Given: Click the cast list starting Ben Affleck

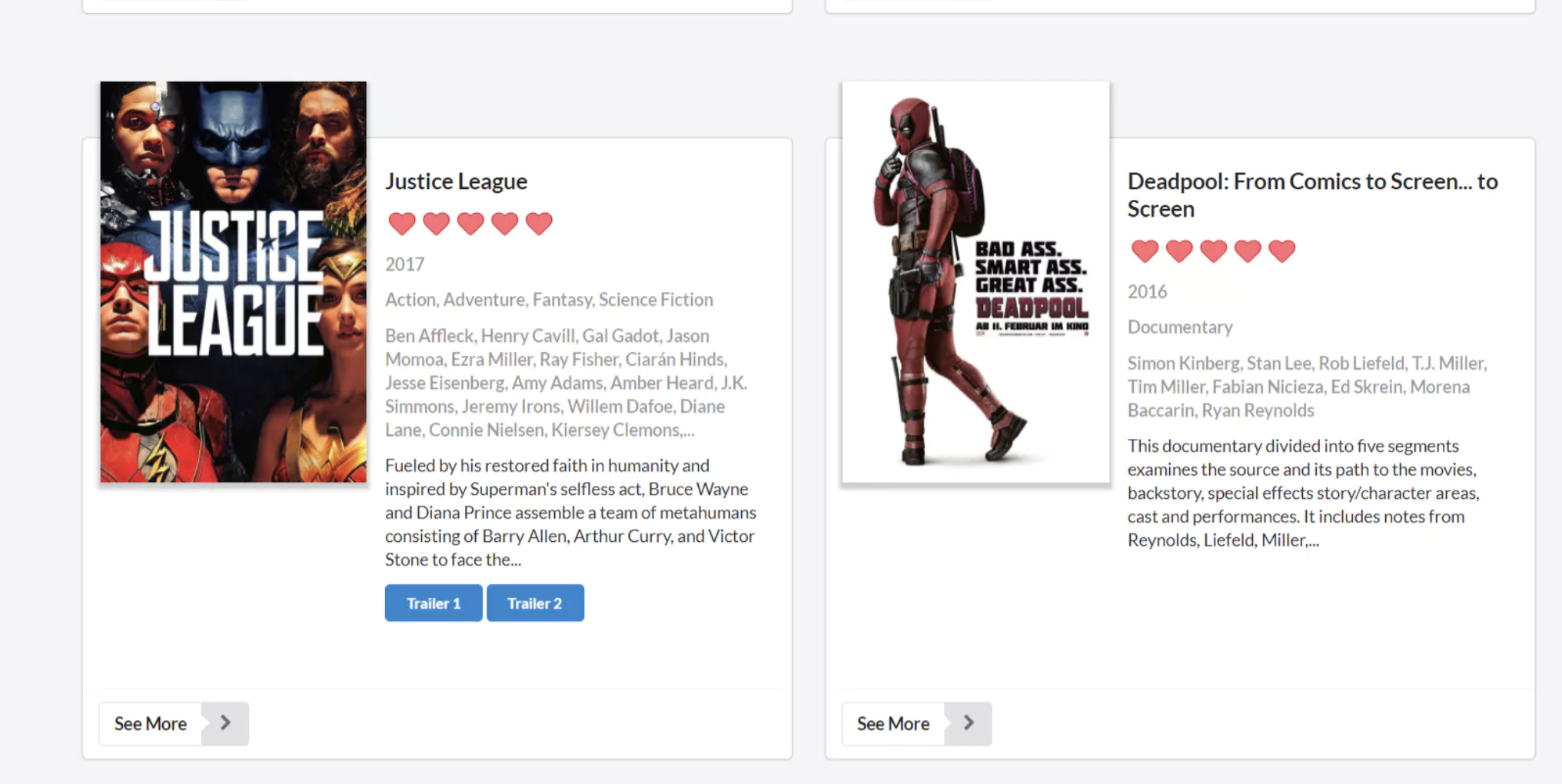Looking at the screenshot, I should (x=567, y=383).
